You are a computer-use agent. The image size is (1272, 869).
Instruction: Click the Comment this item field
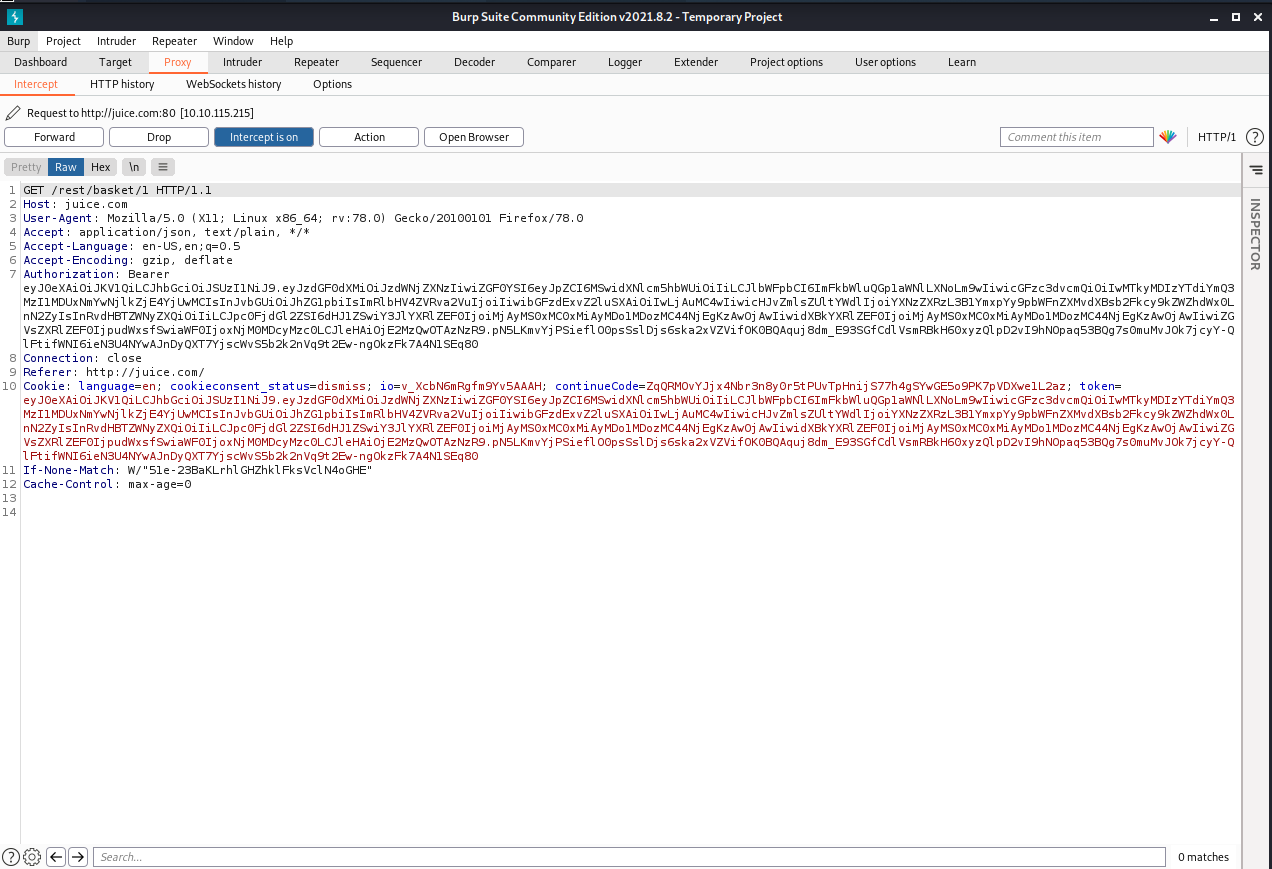1077,137
